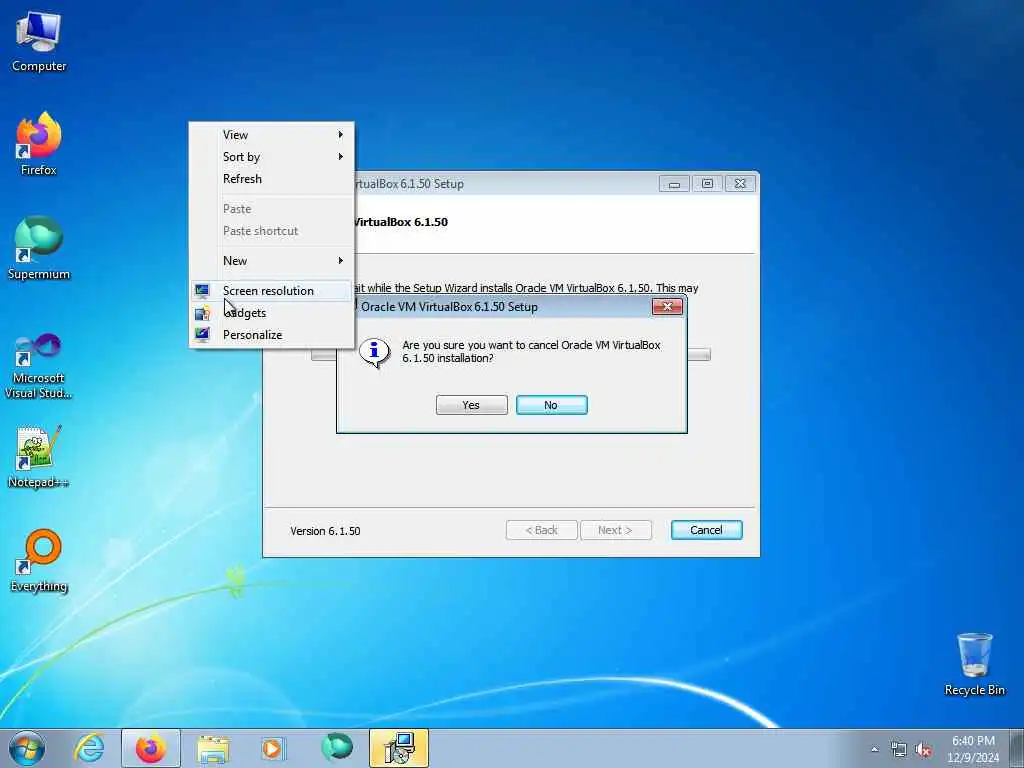
Task: Select the Microsoft Visual Studio desktop shortcut
Action: point(39,366)
